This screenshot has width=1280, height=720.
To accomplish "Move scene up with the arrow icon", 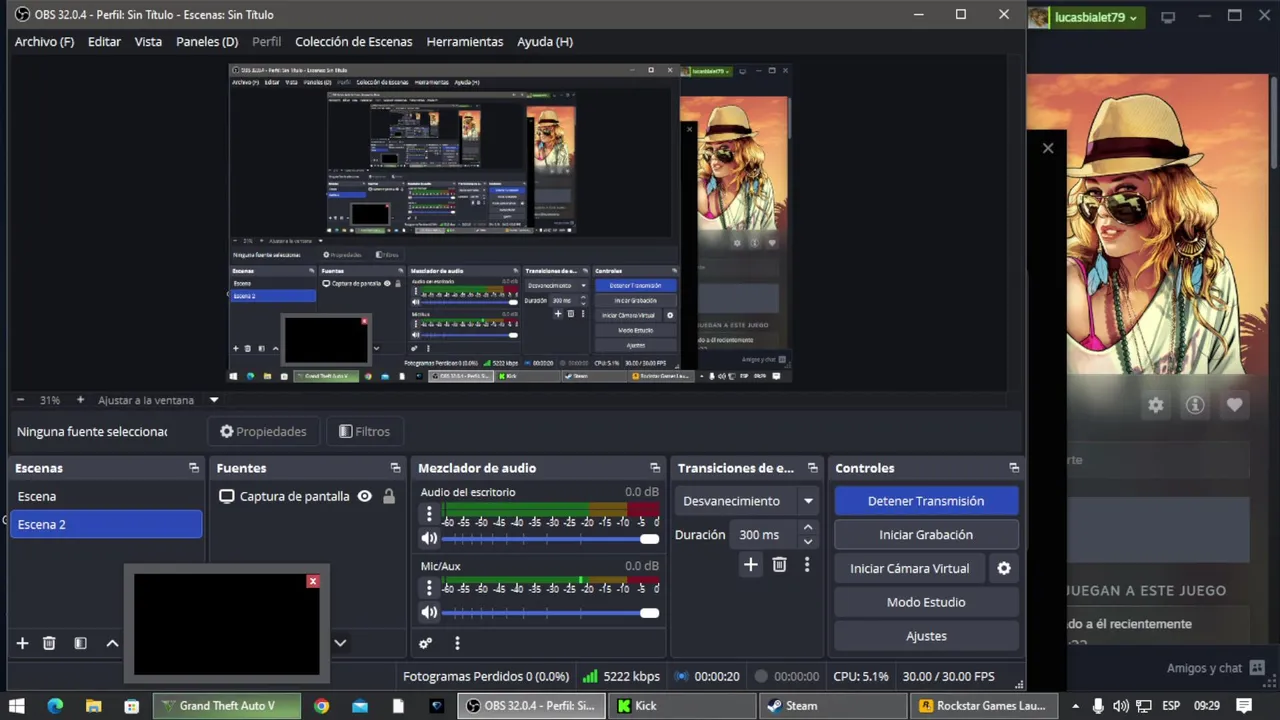I will click(112, 643).
